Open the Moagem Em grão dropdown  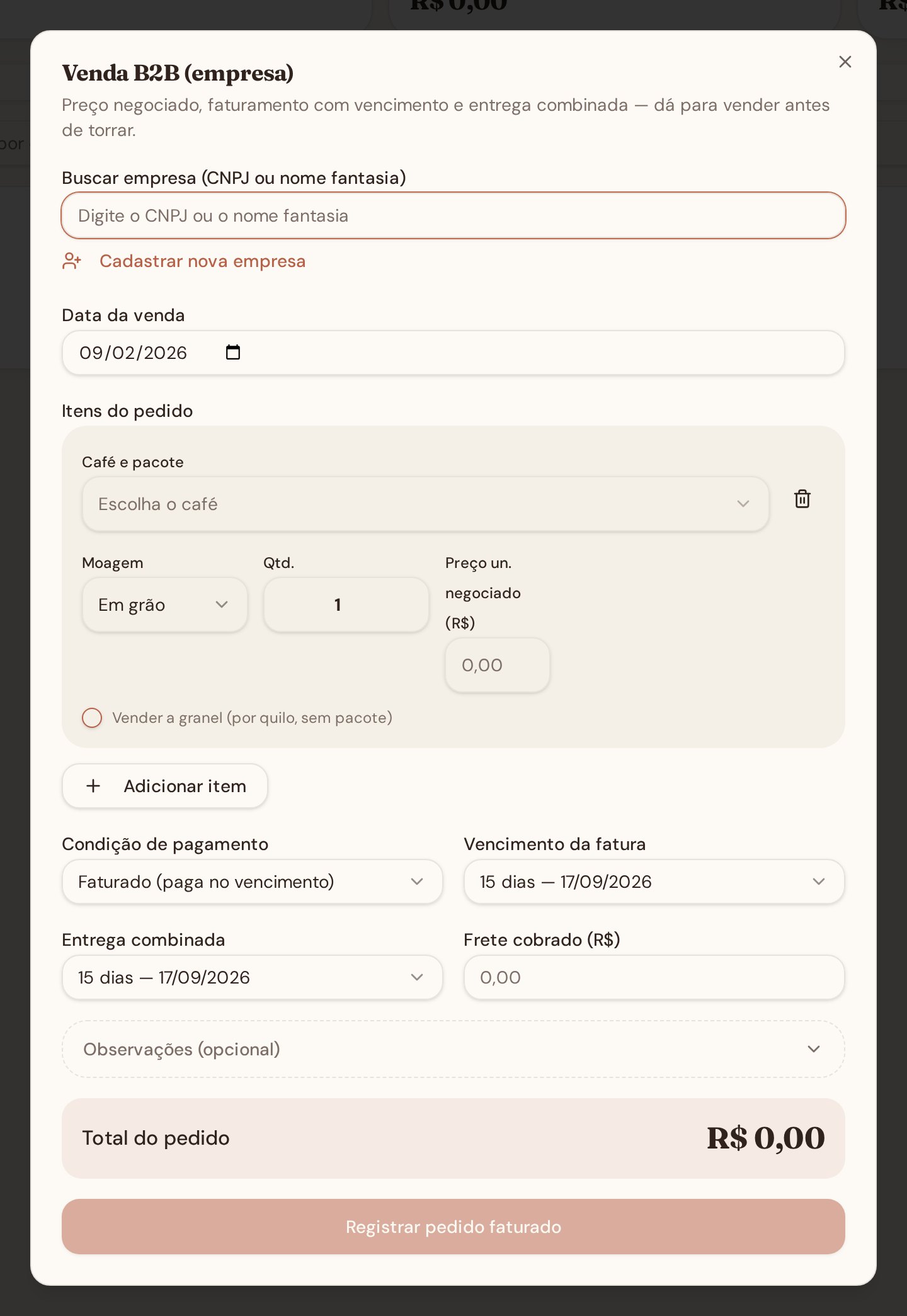(x=164, y=604)
